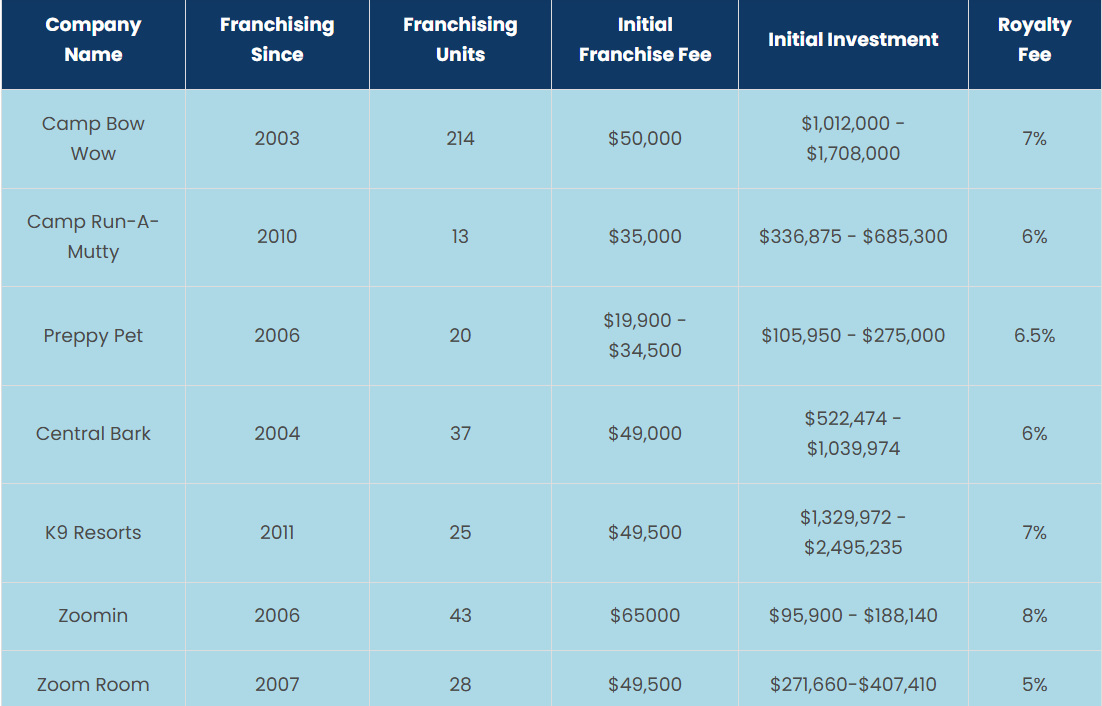Viewport: 1102px width, 706px height.
Task: Select the Central Bark row name
Action: [93, 434]
